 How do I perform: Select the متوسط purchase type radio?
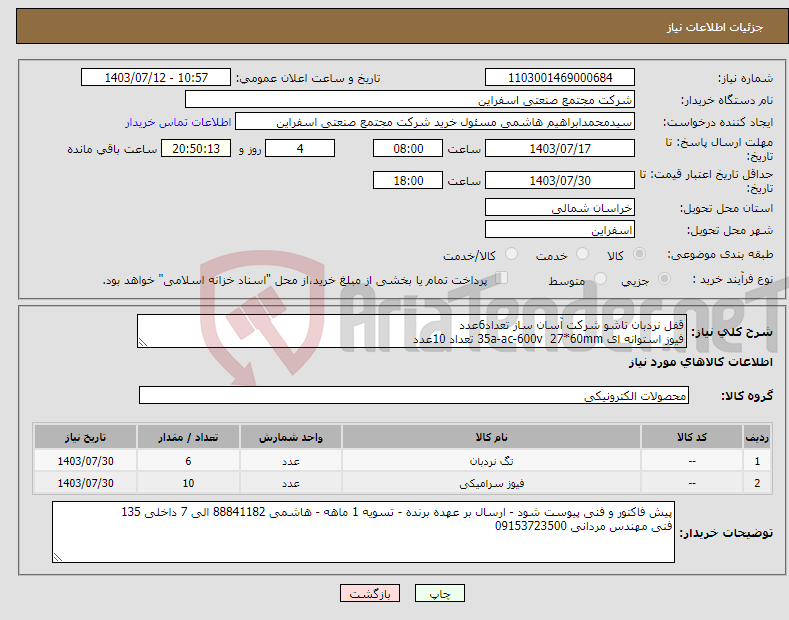tap(600, 279)
